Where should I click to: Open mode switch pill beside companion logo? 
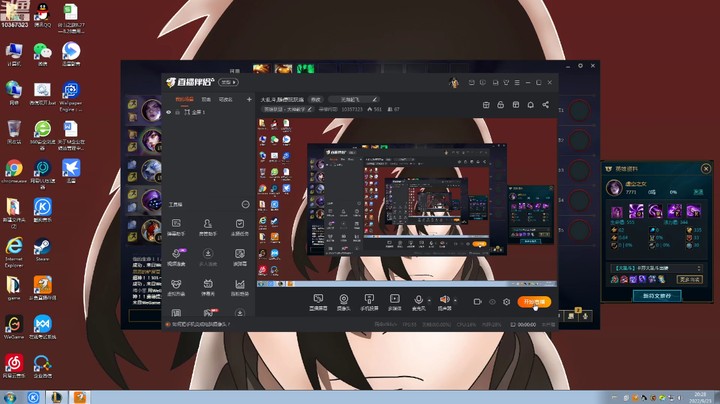[x=228, y=82]
